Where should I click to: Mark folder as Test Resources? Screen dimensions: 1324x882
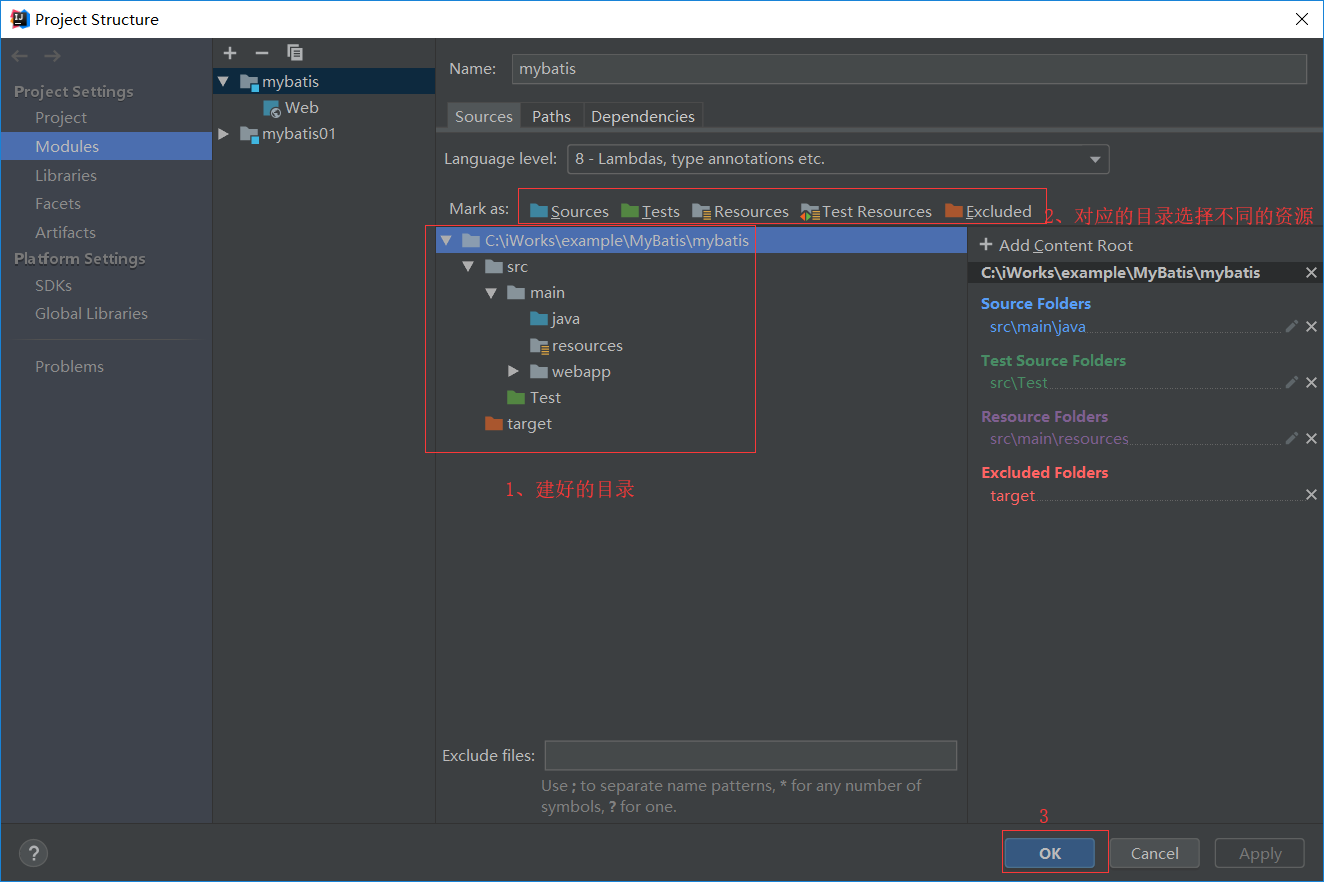[866, 211]
